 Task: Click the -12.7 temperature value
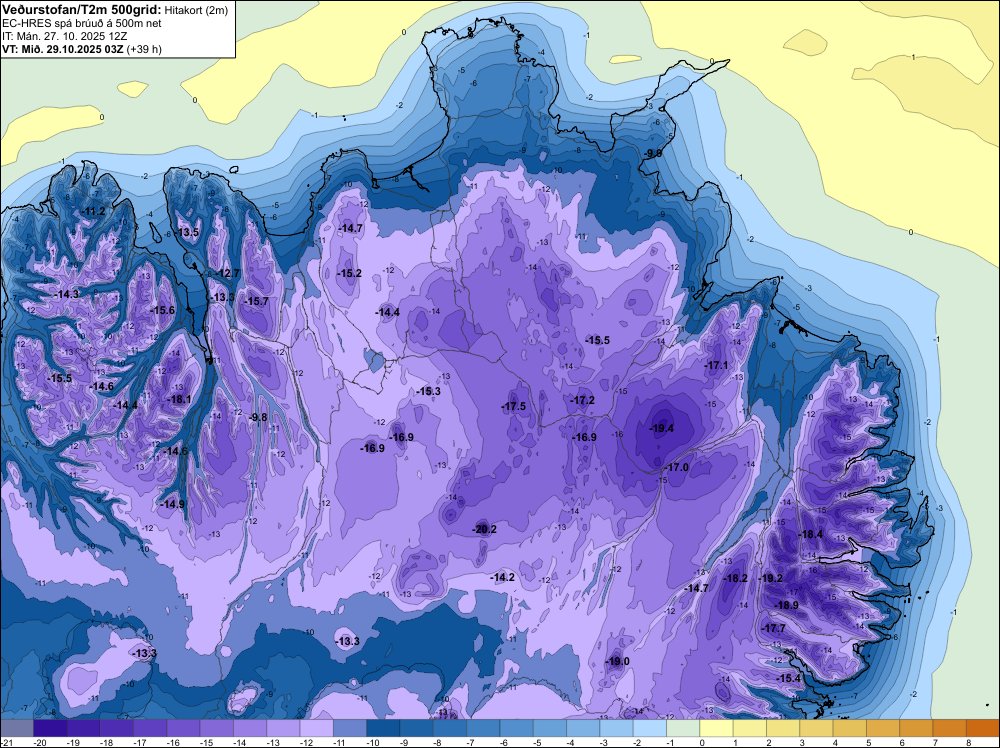pyautogui.click(x=227, y=273)
